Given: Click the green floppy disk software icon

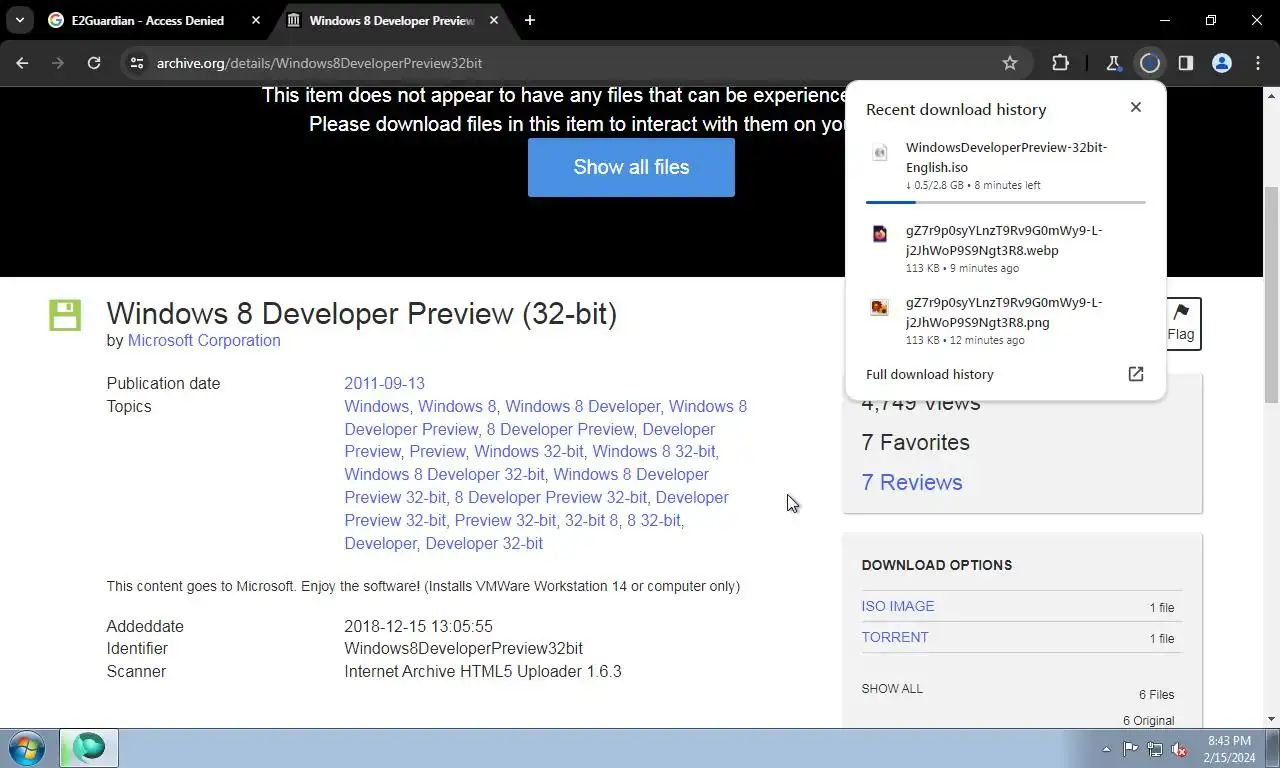Looking at the screenshot, I should 65,315.
